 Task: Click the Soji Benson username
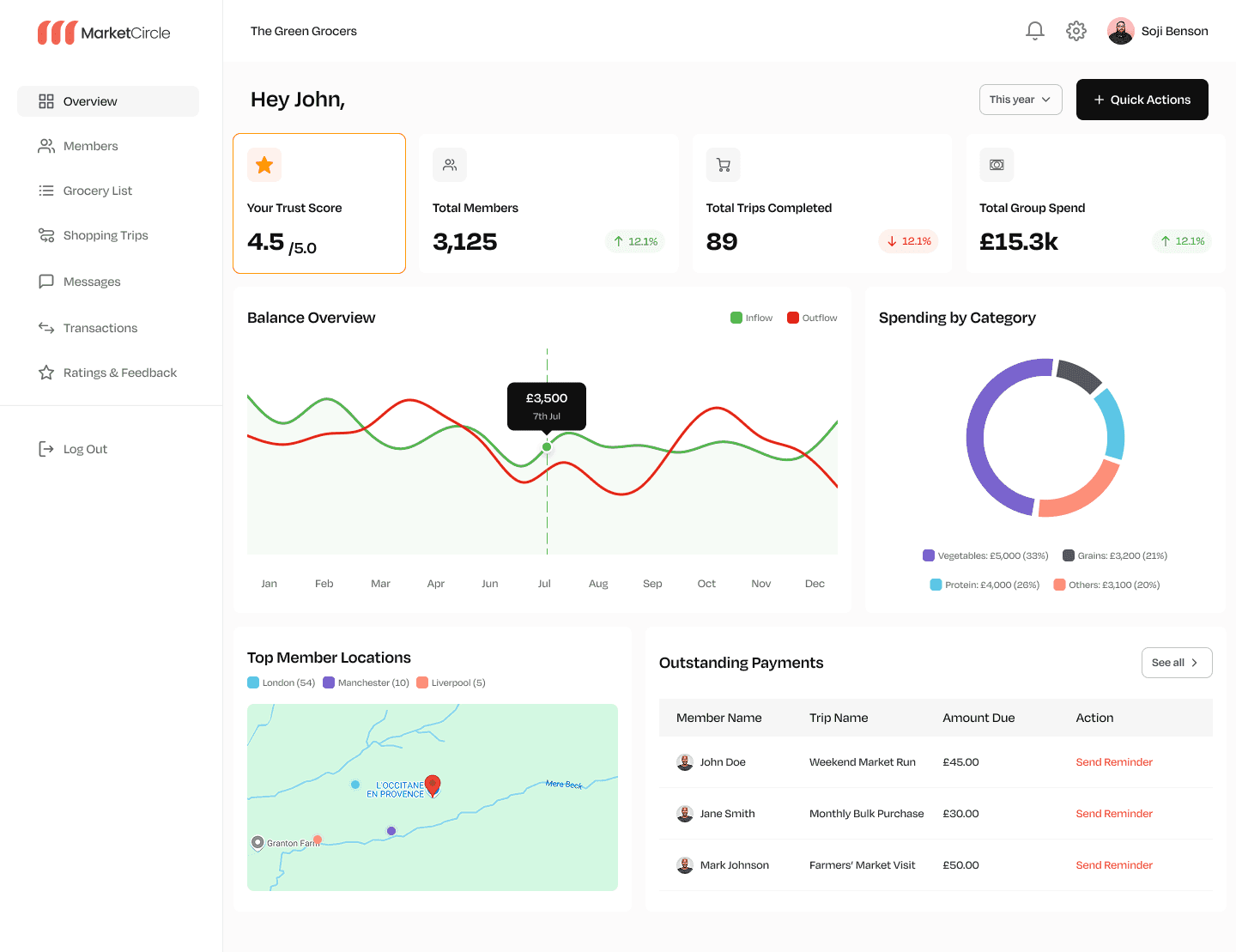pos(1174,31)
